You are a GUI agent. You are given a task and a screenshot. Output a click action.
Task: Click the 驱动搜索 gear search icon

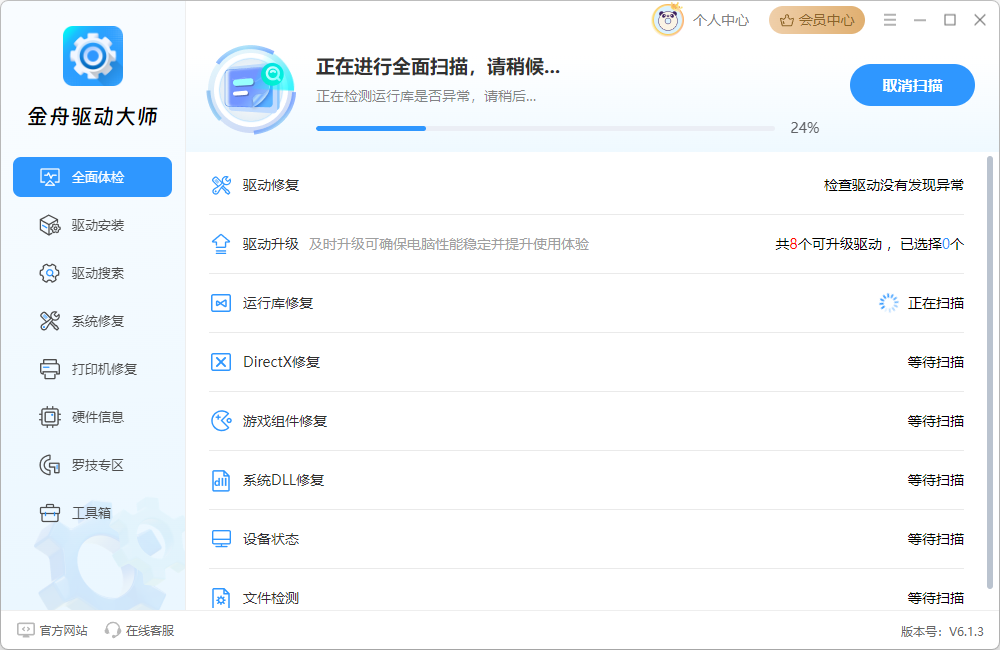[x=50, y=273]
